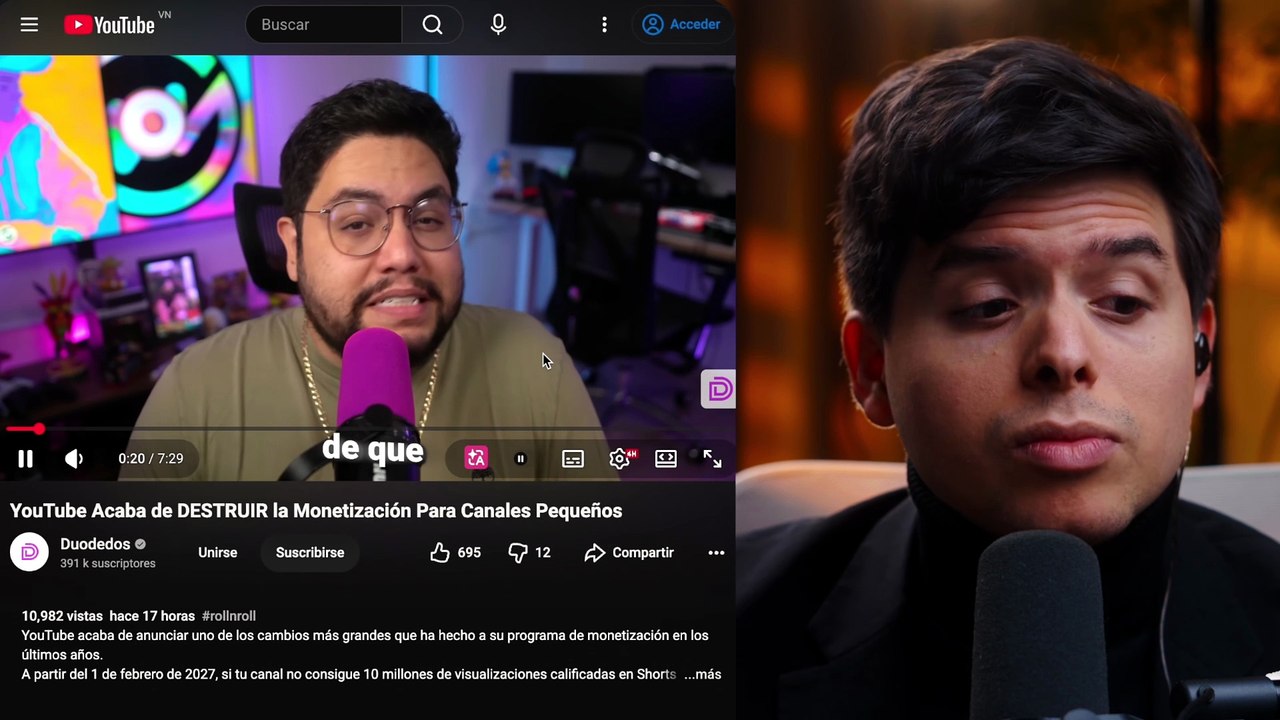Screen dimensions: 1280x720
Task: Subscribe with the Suscribirse button
Action: coord(310,552)
